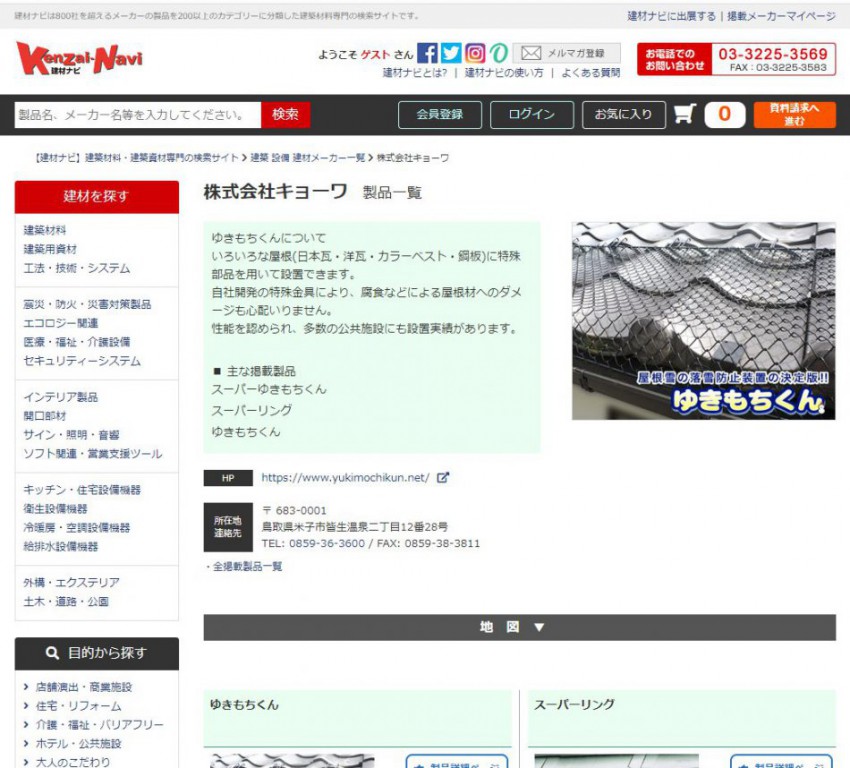Open 掲載メーカーマイページ link
This screenshot has height=768, width=850.
[781, 16]
